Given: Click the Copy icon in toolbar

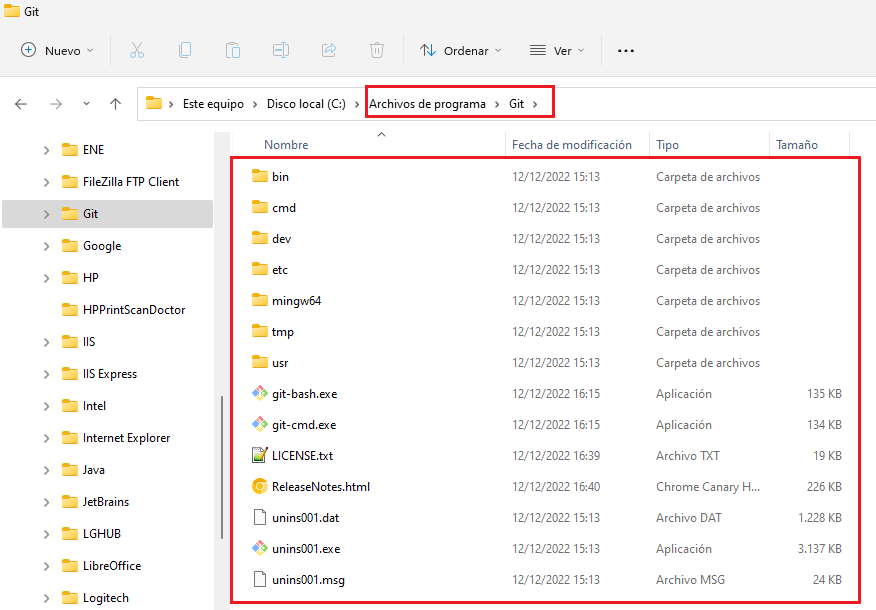Looking at the screenshot, I should pyautogui.click(x=185, y=50).
